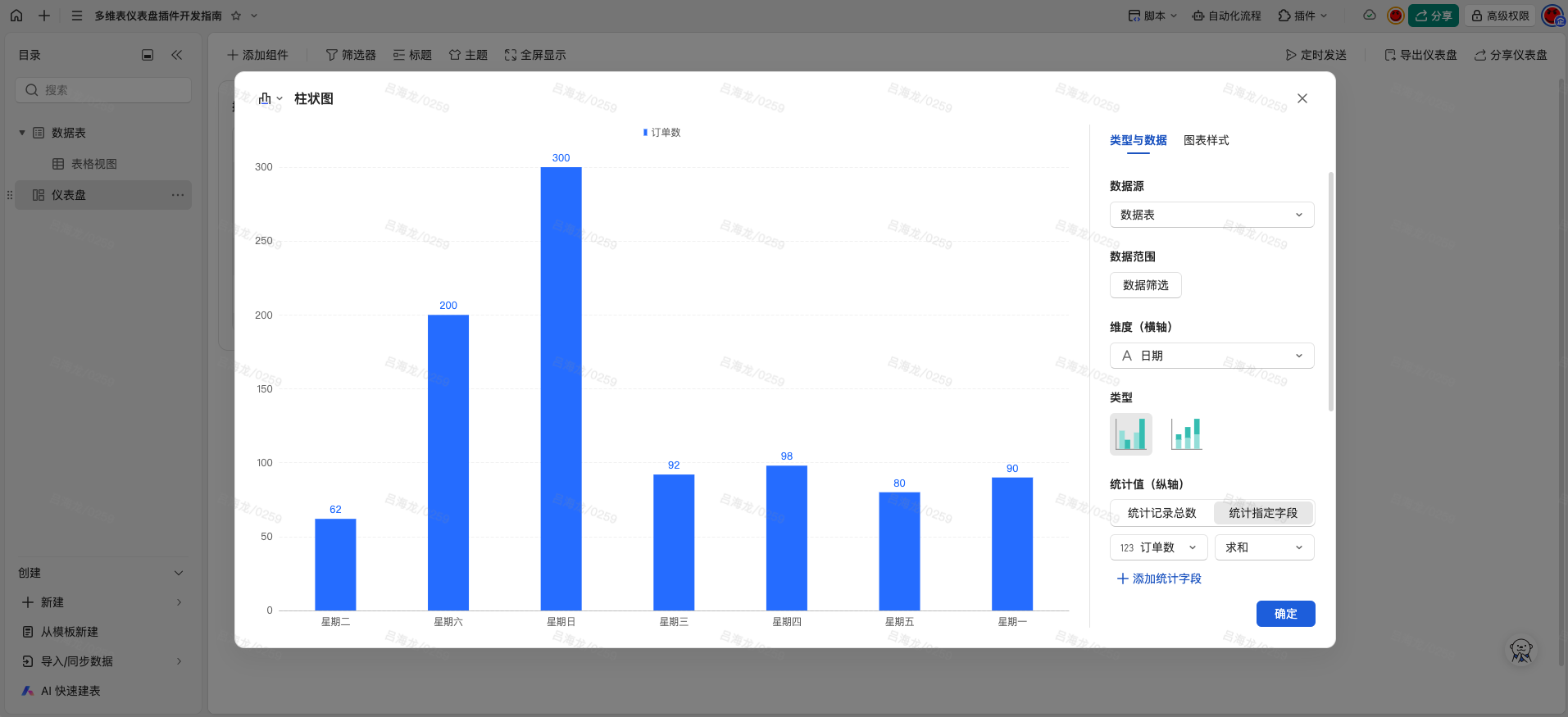Click the 确定 button to confirm
1568x717 pixels.
coord(1285,614)
